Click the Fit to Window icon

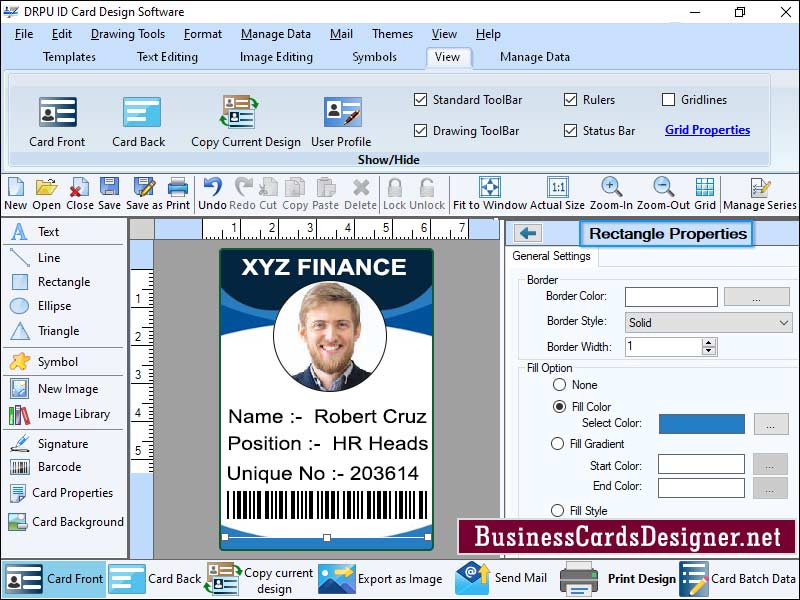click(490, 187)
